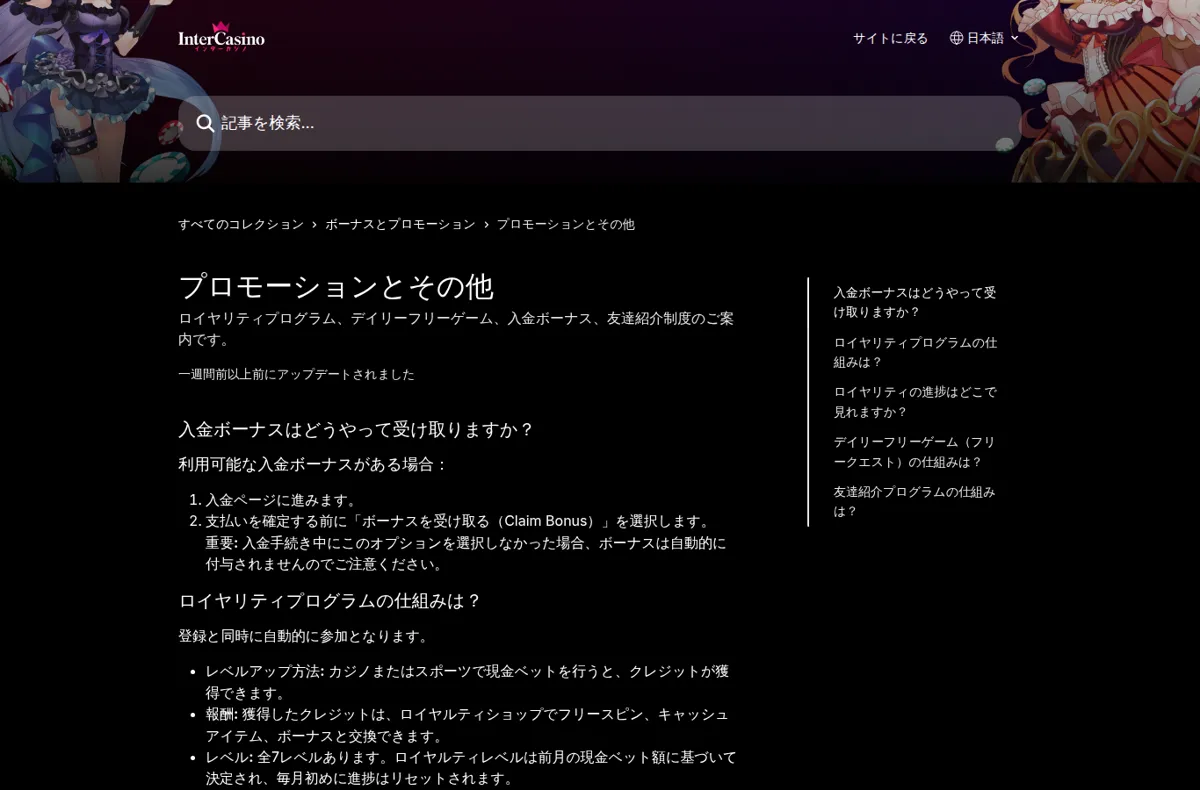Click the breadcrumb chevron after すべてのコレクション
1200x790 pixels.
[314, 225]
